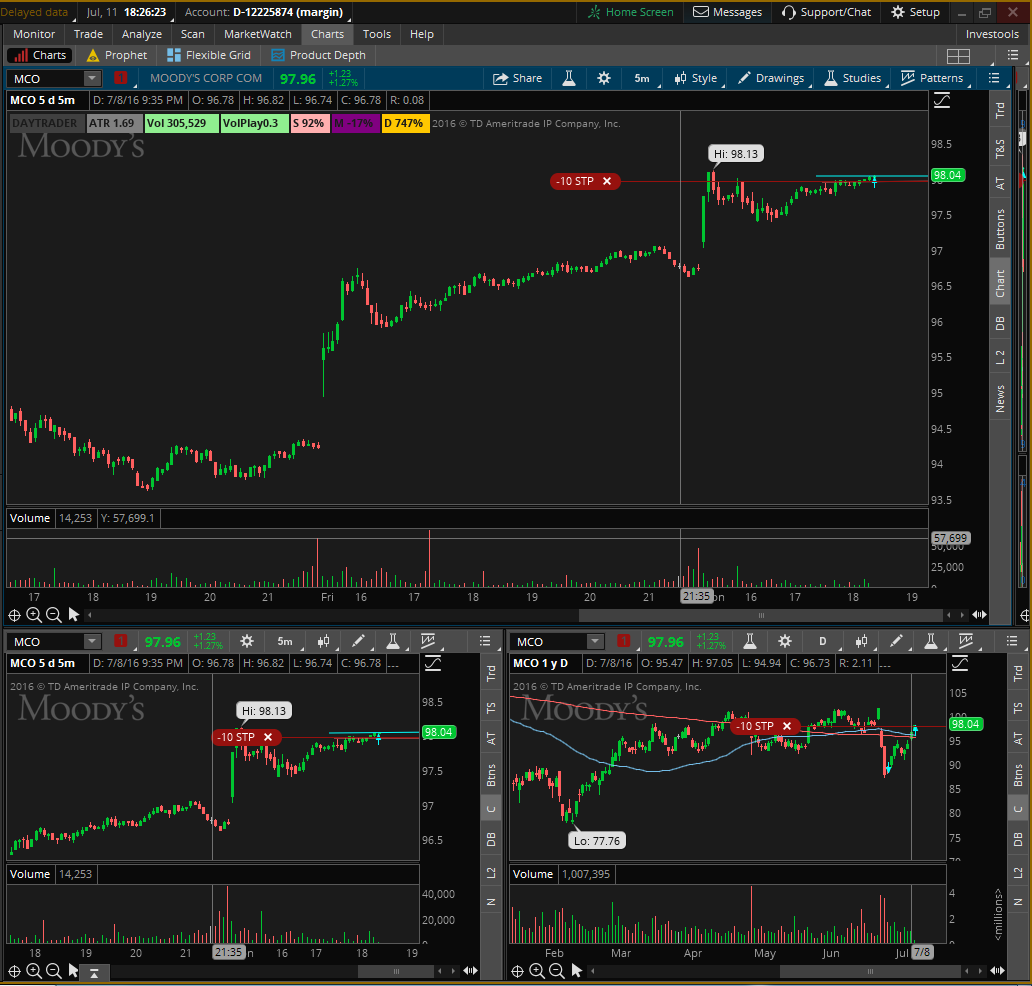Viewport: 1032px width, 986px height.
Task: Click the chart scale icon above price axis
Action: [942, 101]
